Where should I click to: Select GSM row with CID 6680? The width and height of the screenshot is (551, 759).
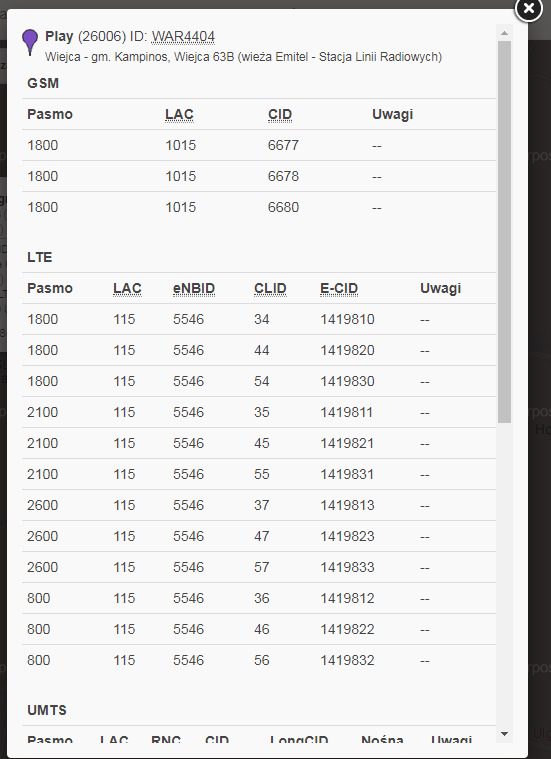tap(259, 207)
